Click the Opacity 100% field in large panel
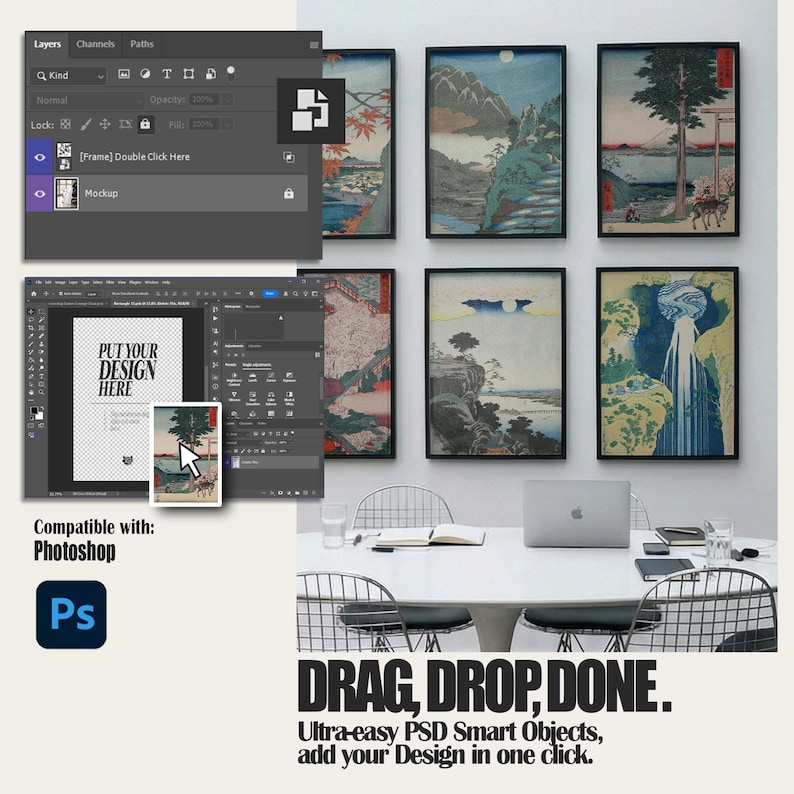 (x=204, y=100)
